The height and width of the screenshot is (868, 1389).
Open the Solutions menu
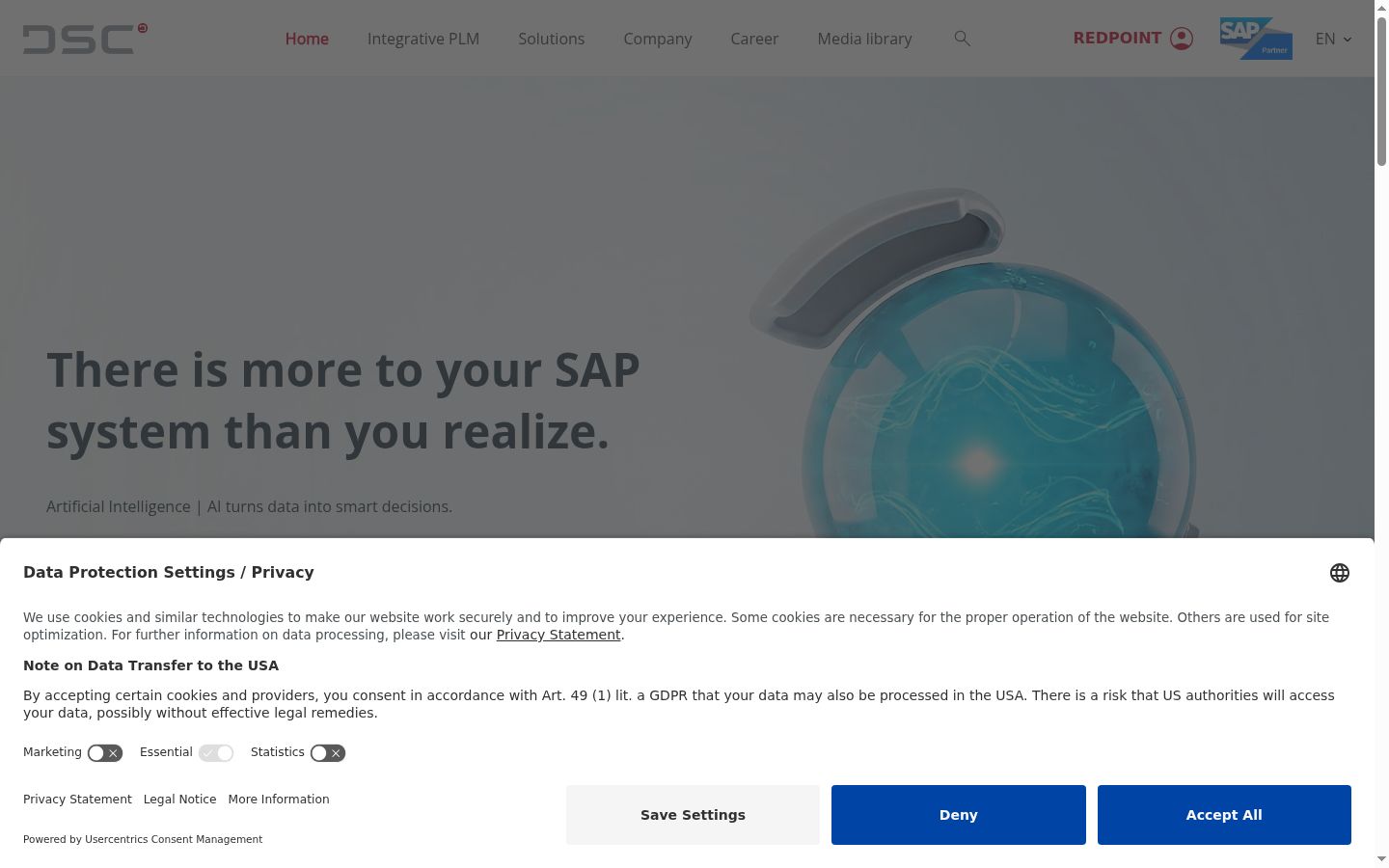tap(552, 39)
